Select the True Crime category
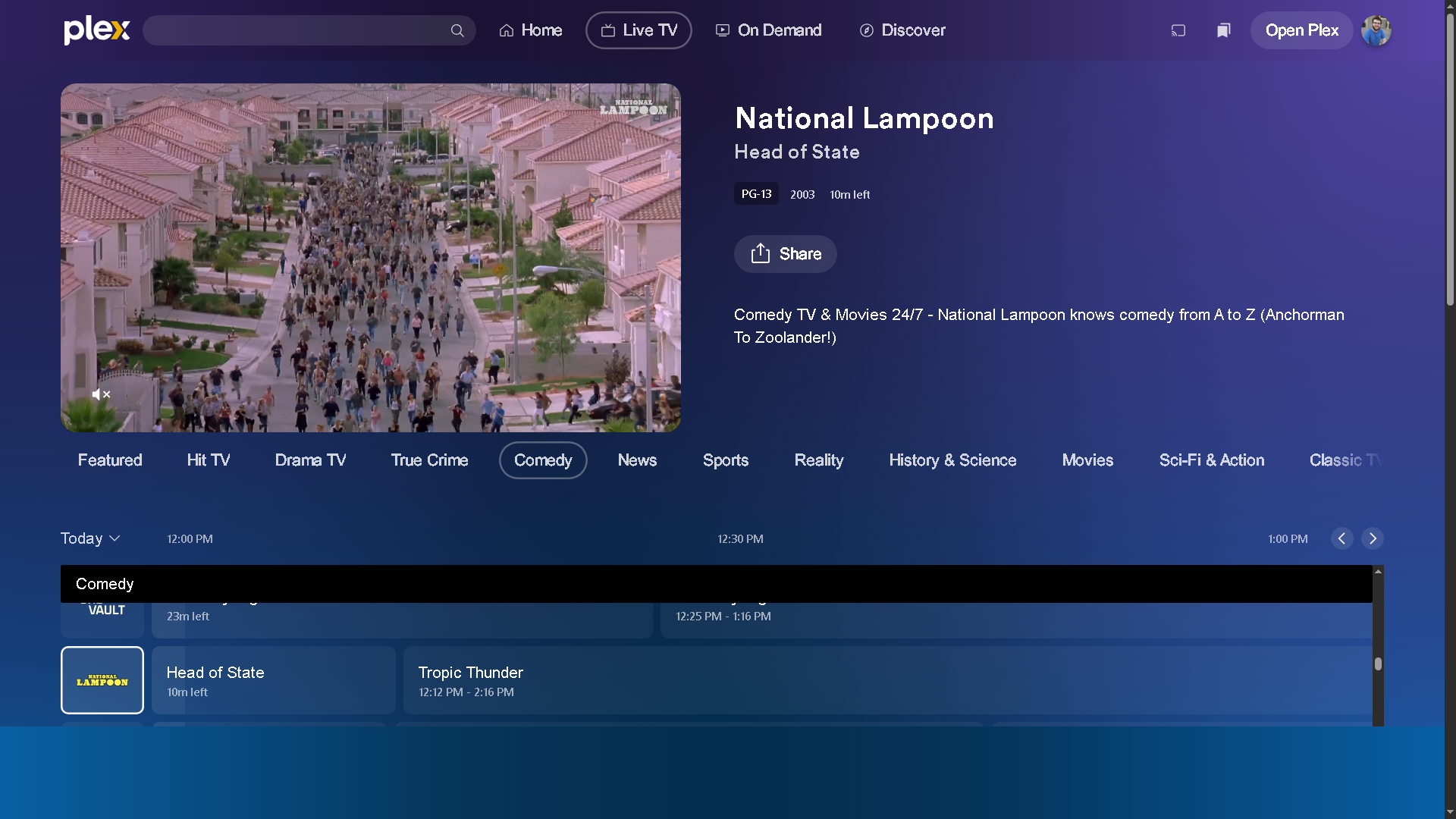The height and width of the screenshot is (819, 1456). tap(429, 460)
